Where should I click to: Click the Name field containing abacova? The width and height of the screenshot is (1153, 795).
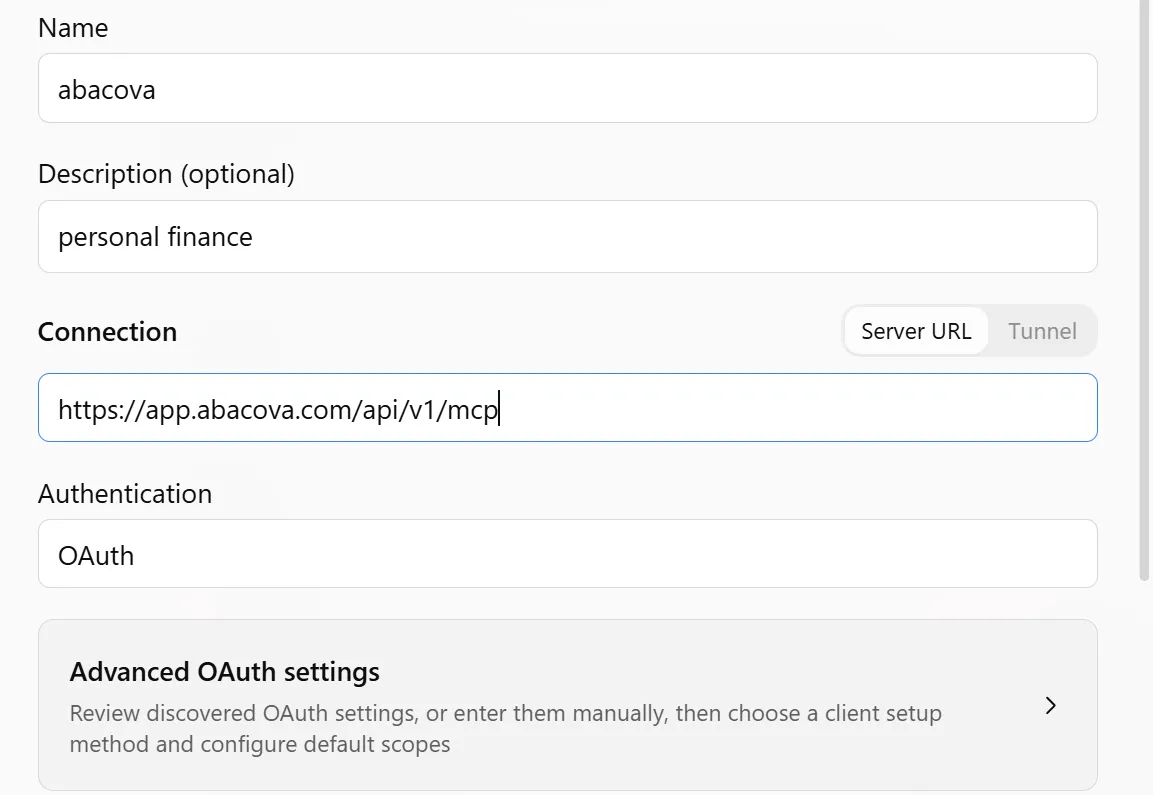click(x=568, y=88)
